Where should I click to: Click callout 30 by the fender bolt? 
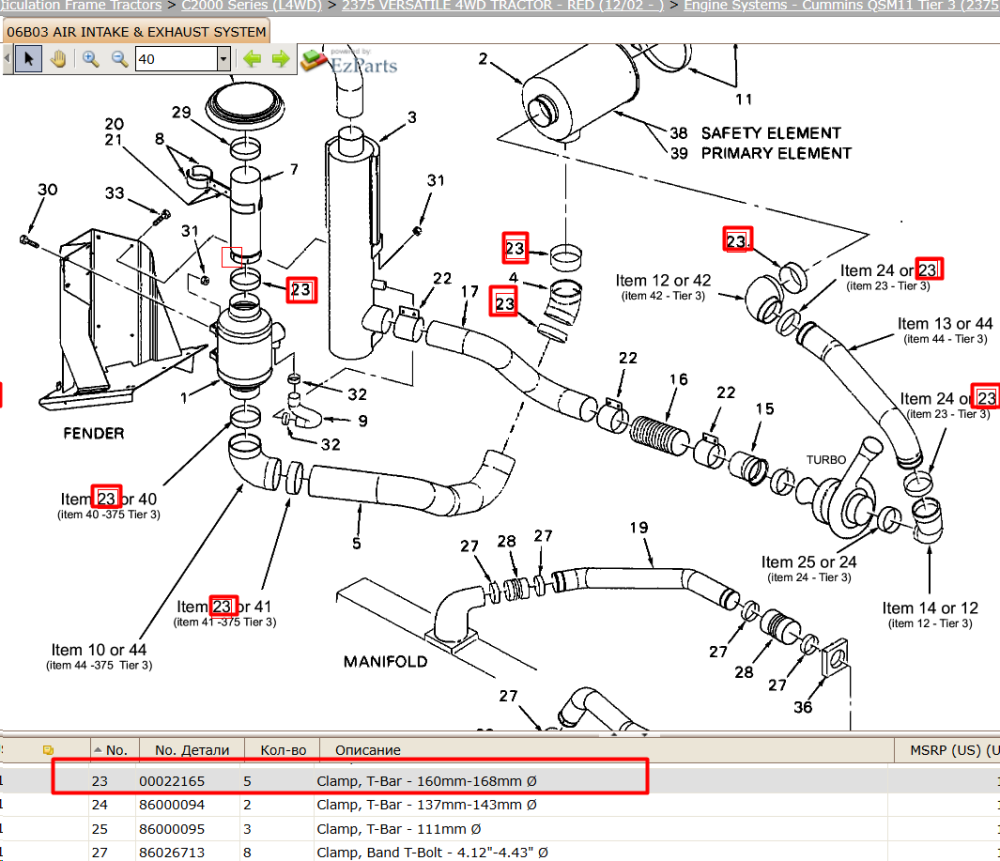tap(48, 189)
